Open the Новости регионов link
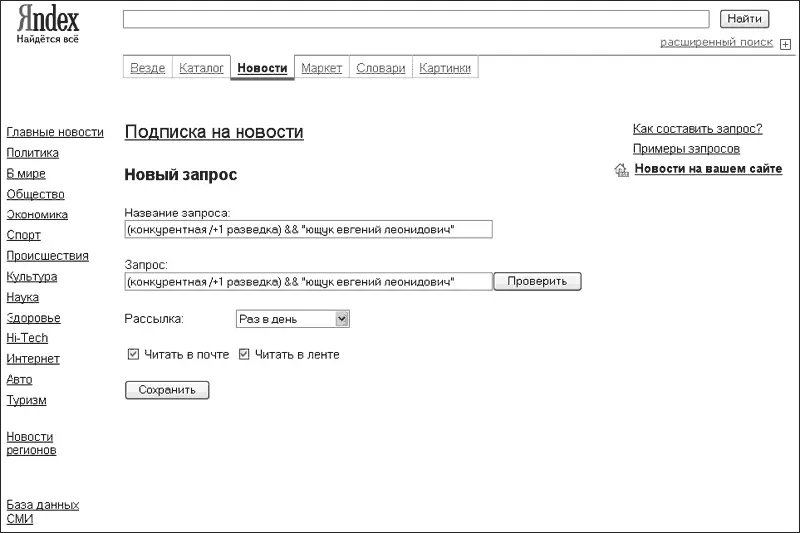Image resolution: width=800 pixels, height=533 pixels. pyautogui.click(x=31, y=443)
